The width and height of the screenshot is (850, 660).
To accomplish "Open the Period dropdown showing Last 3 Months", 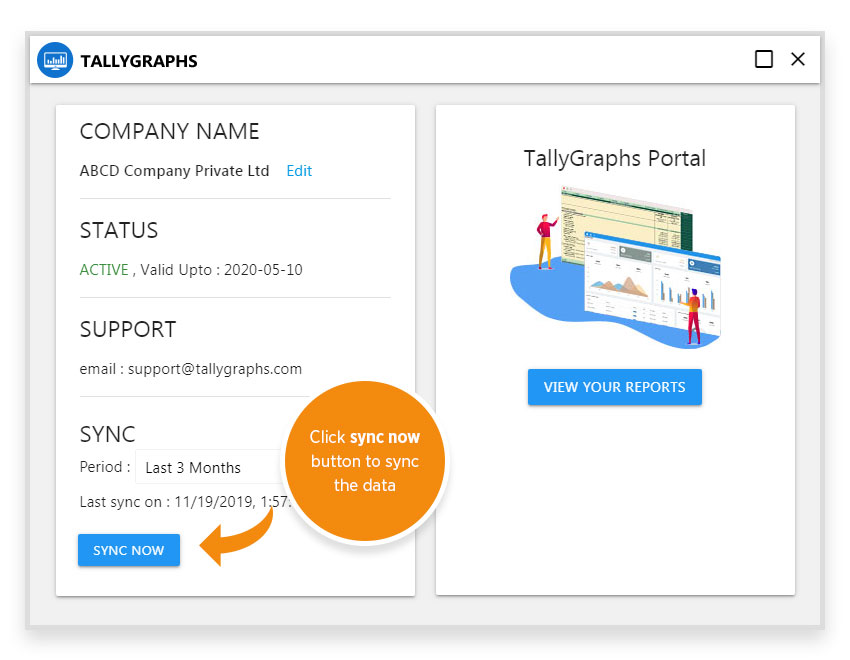I will [x=208, y=467].
